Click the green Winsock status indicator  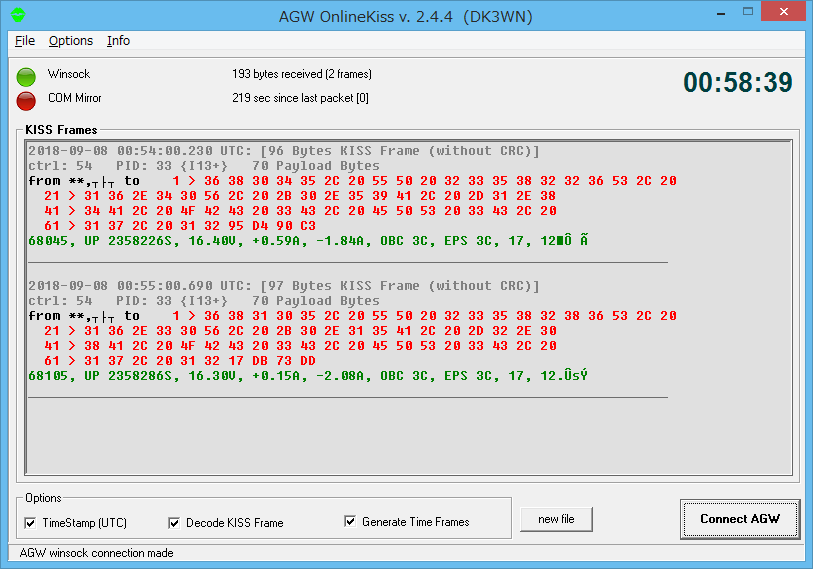click(26, 77)
